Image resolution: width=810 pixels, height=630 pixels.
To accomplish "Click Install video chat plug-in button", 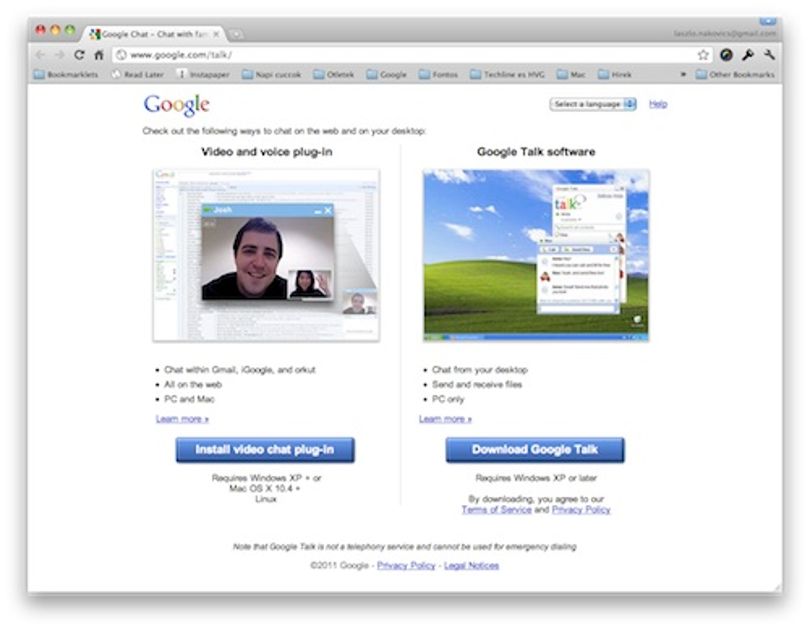I will pyautogui.click(x=265, y=450).
